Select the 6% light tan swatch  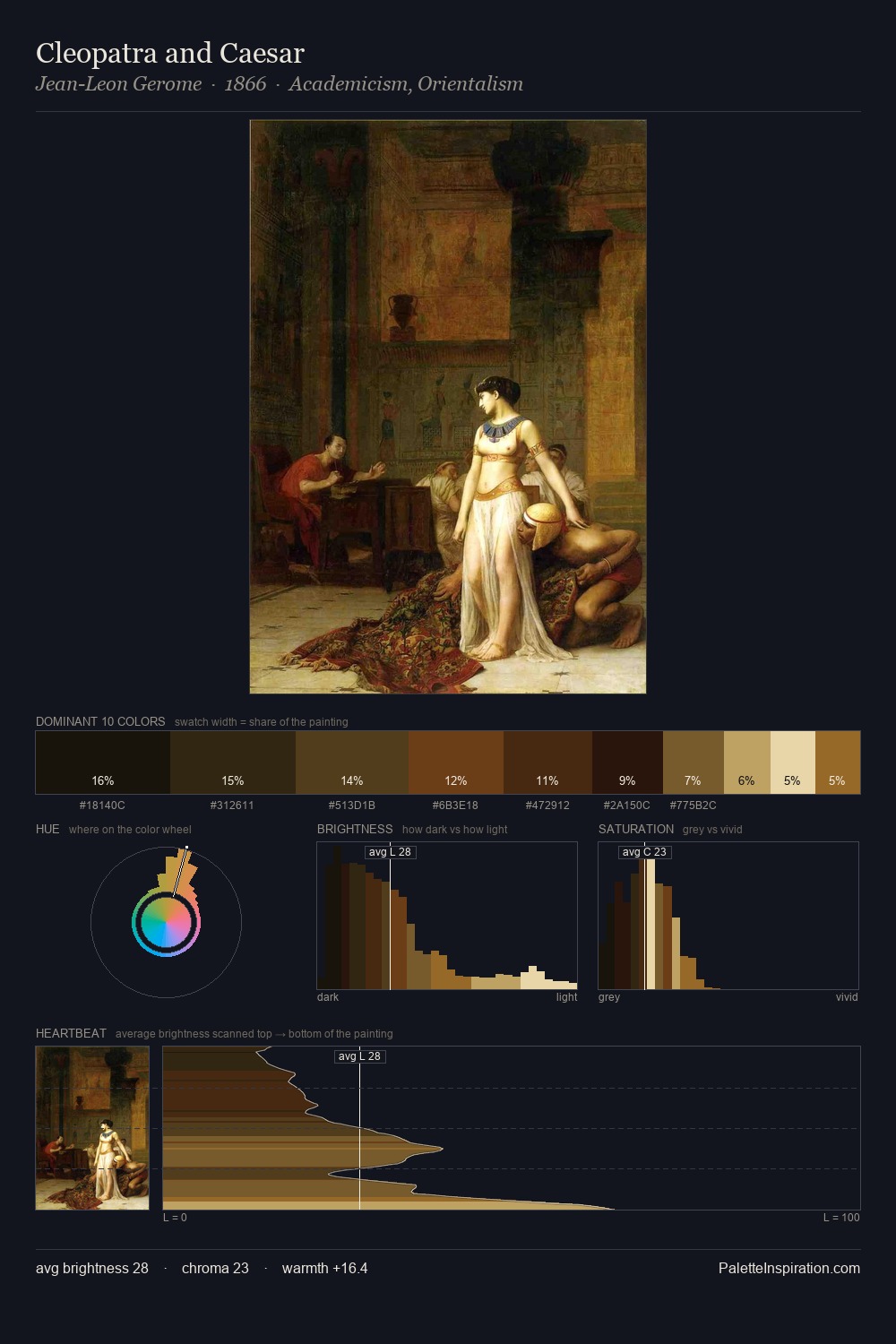(x=747, y=762)
